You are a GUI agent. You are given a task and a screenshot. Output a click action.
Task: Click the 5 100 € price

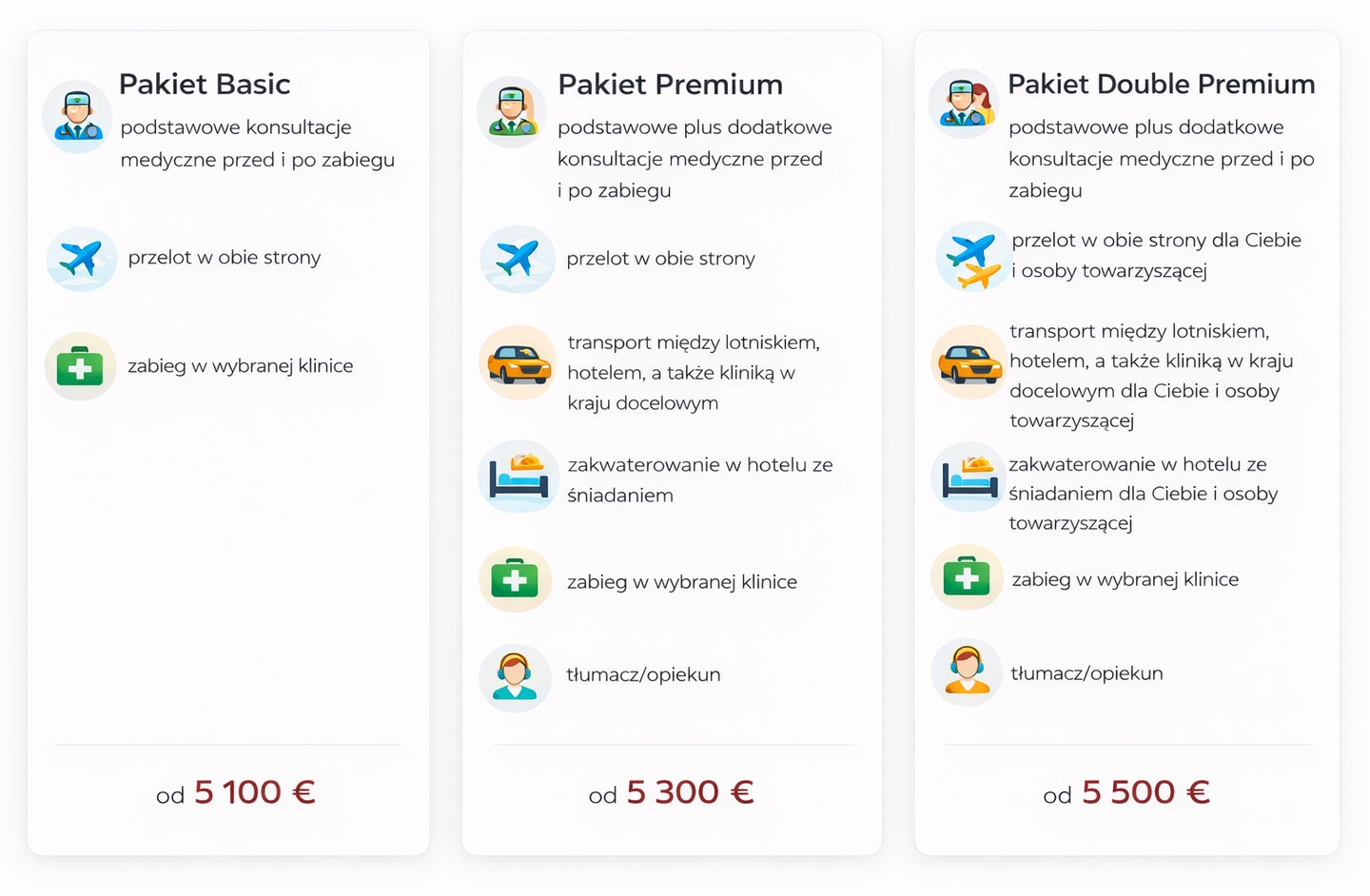254,791
